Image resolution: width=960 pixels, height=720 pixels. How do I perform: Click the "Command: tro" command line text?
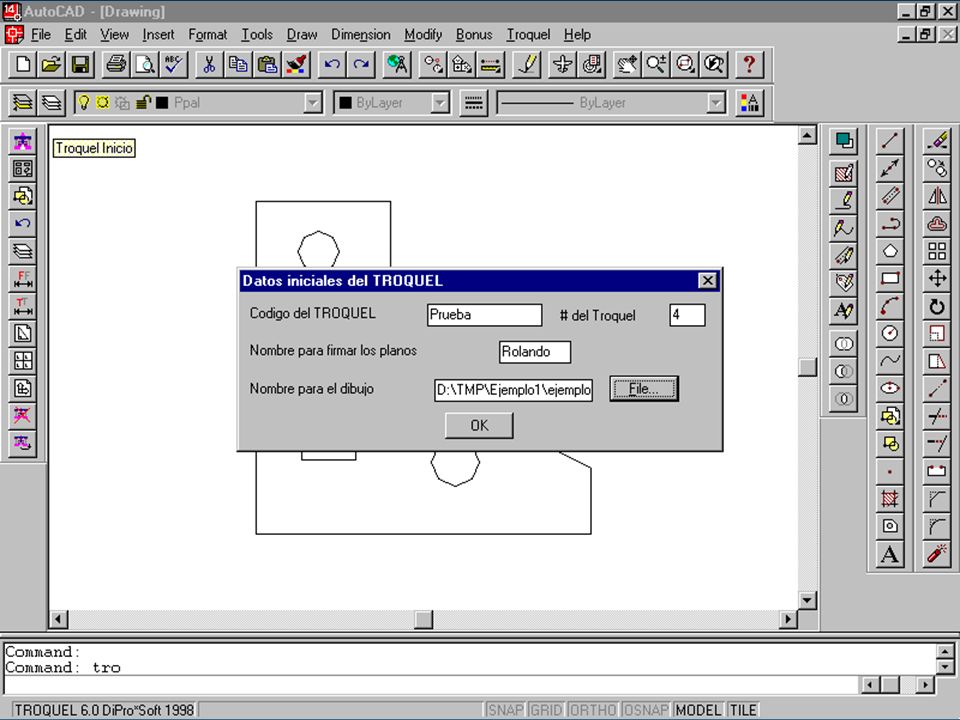click(x=63, y=667)
